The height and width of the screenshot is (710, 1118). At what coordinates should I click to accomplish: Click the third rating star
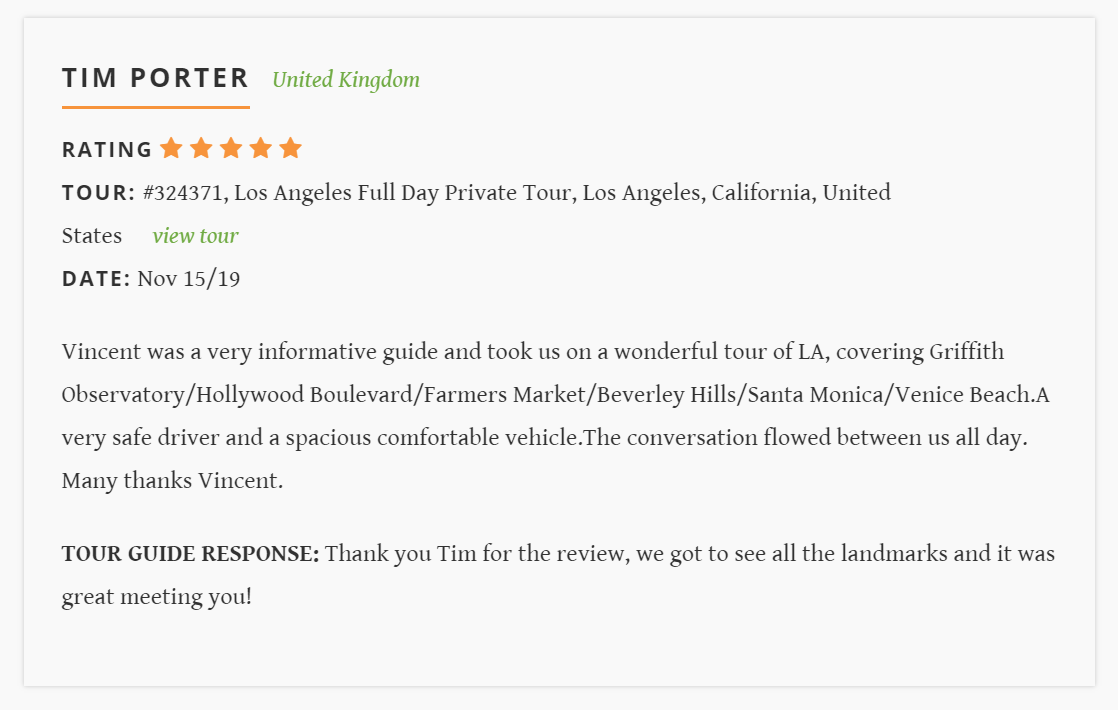coord(231,148)
